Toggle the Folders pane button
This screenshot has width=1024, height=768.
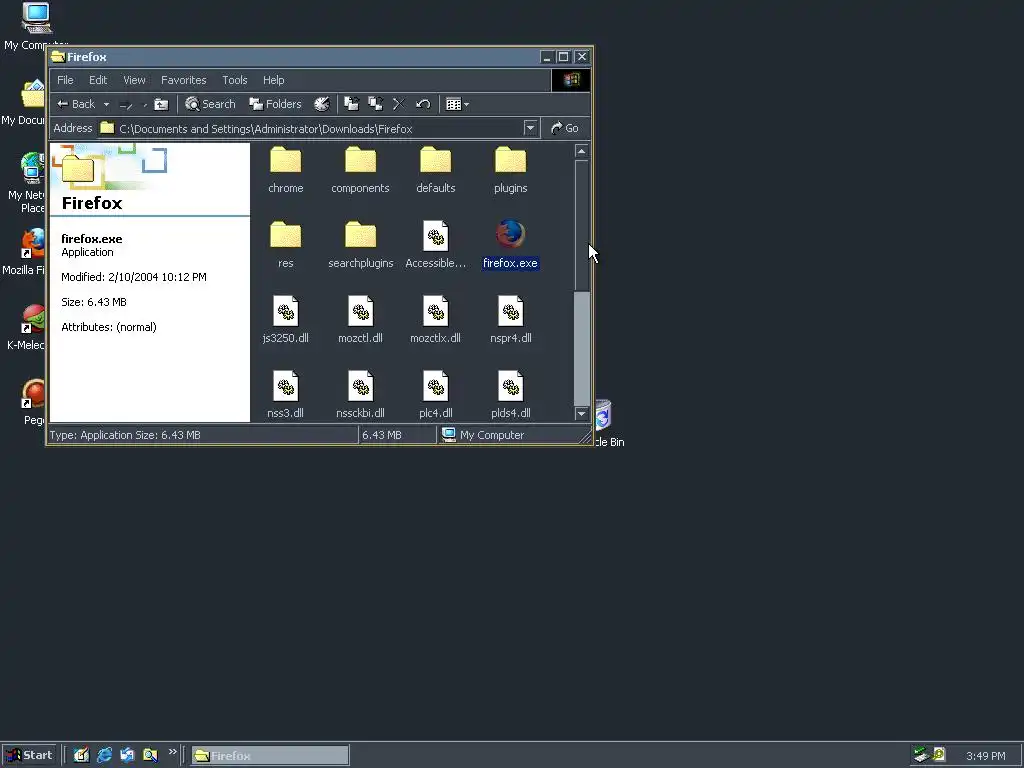click(x=276, y=104)
